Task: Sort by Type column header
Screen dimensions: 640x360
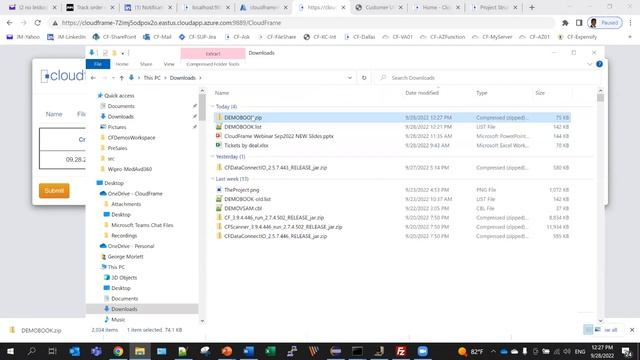Action: [481, 93]
